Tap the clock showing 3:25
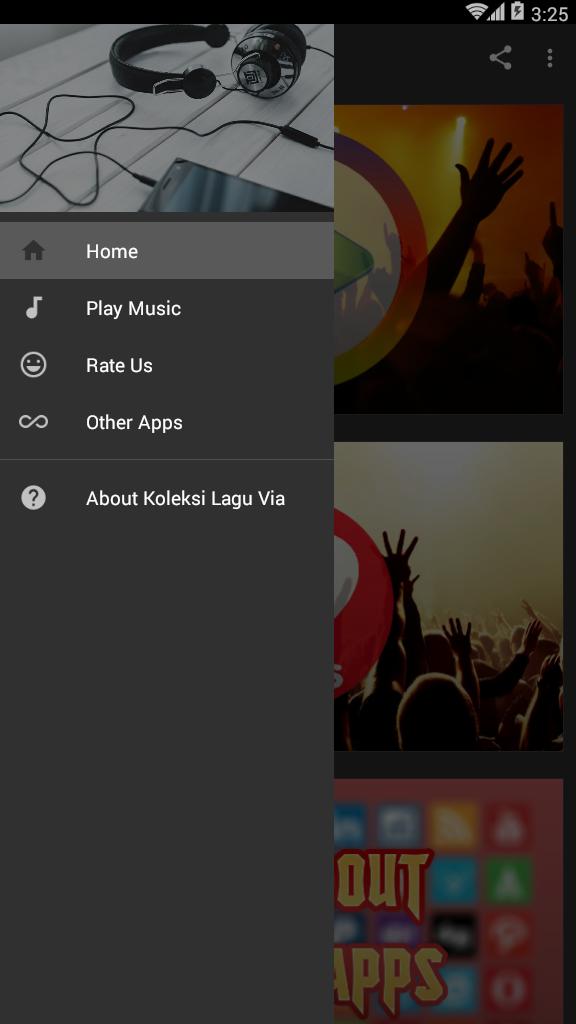The width and height of the screenshot is (576, 1024). coord(549,13)
